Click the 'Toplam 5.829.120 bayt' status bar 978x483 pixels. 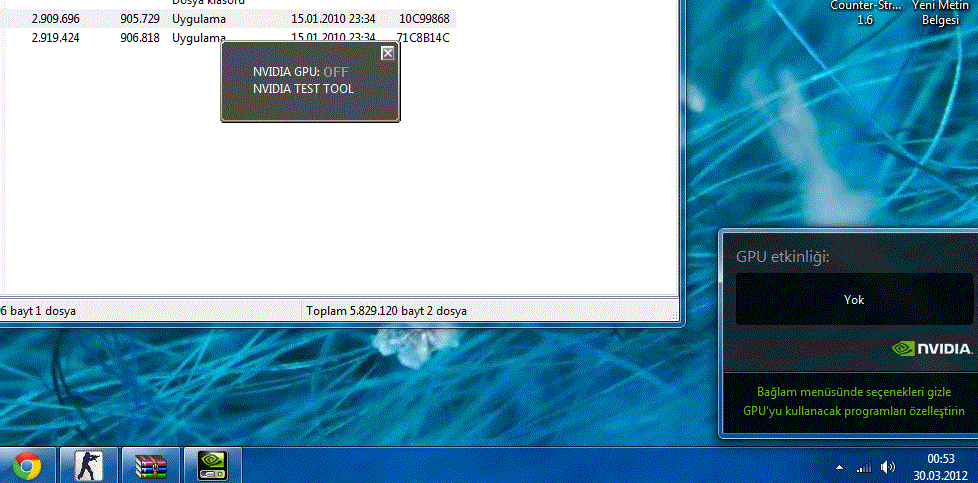coord(386,311)
